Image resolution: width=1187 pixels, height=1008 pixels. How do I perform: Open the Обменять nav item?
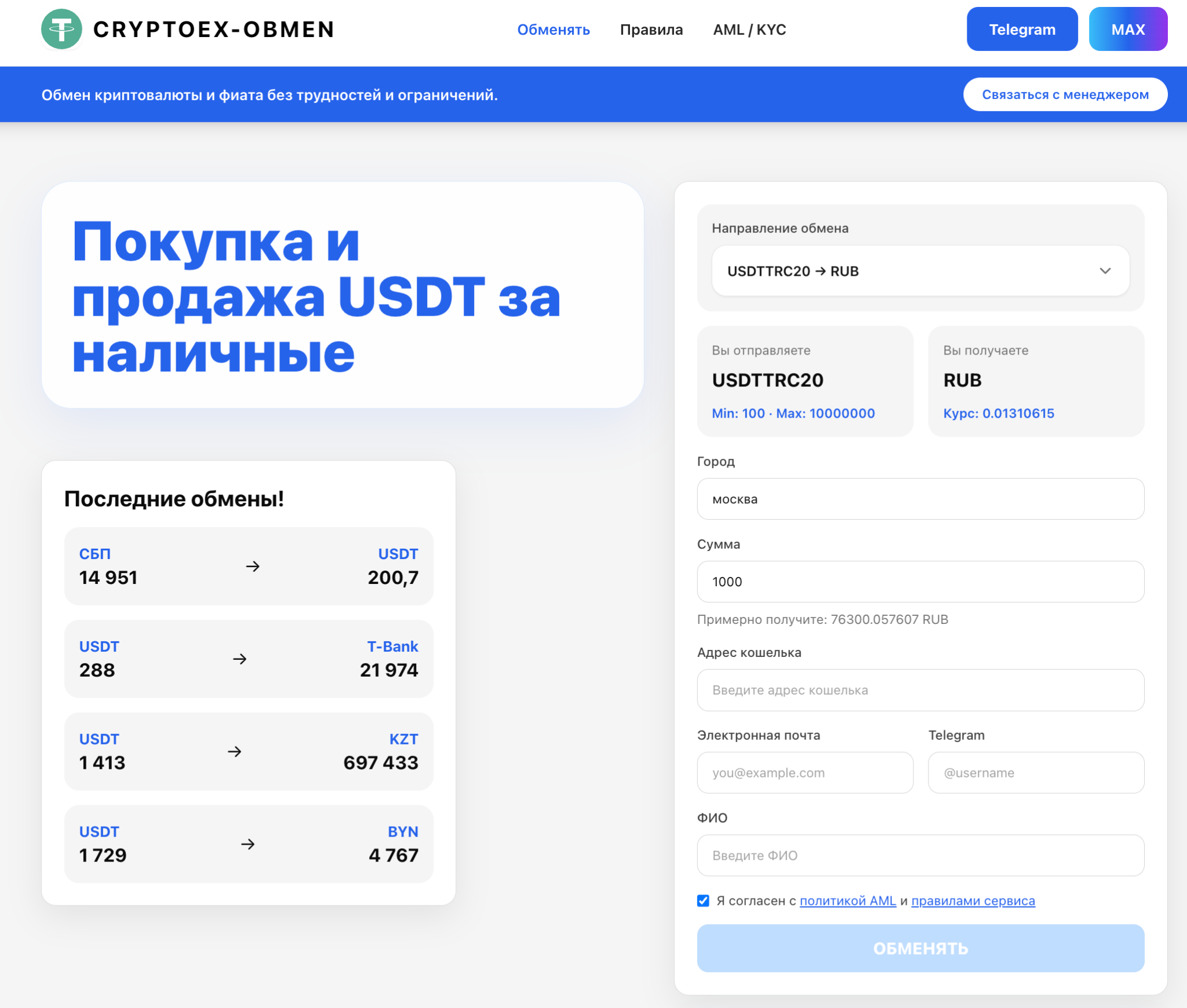click(x=554, y=30)
